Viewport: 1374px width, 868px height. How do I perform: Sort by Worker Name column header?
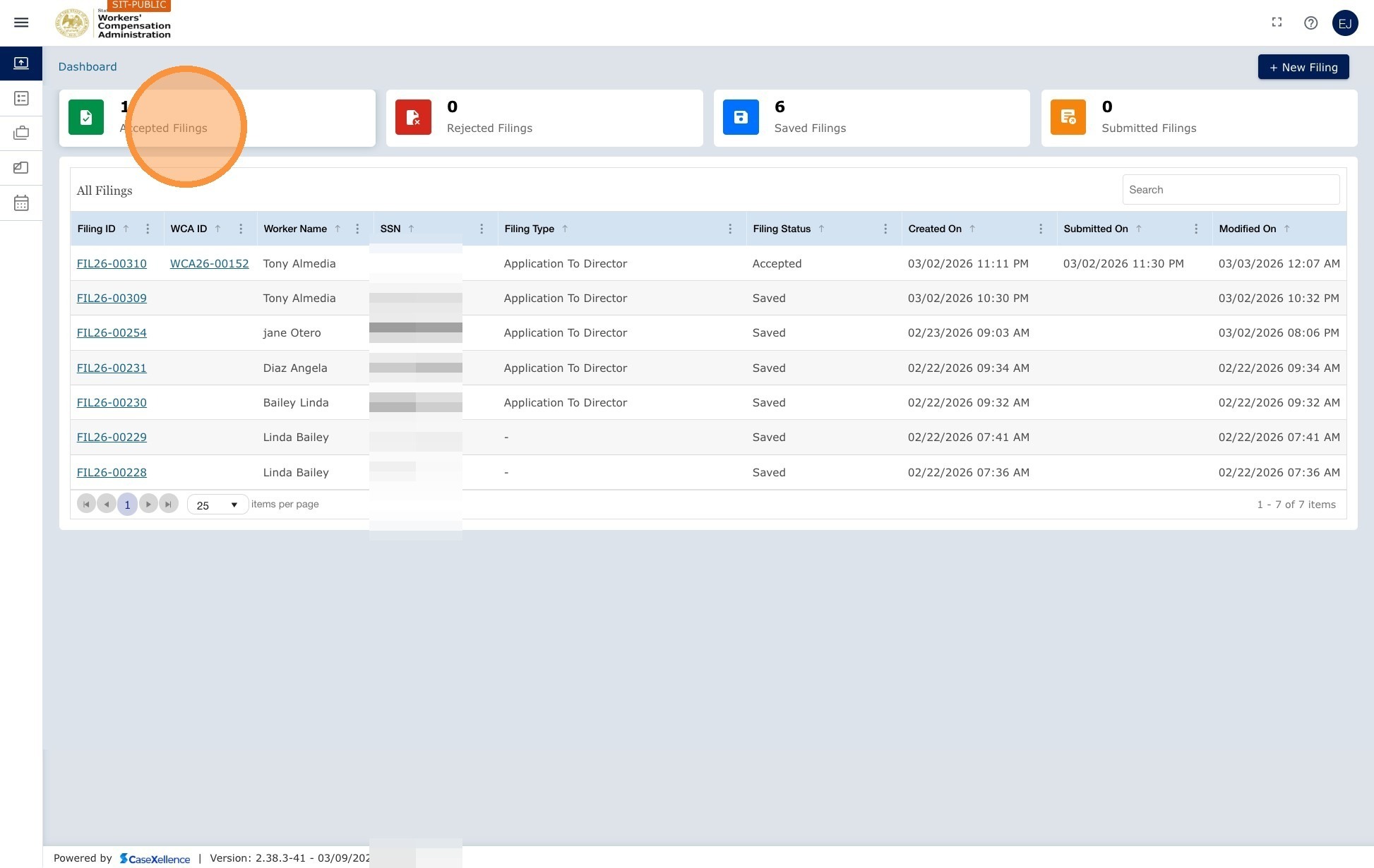point(295,229)
